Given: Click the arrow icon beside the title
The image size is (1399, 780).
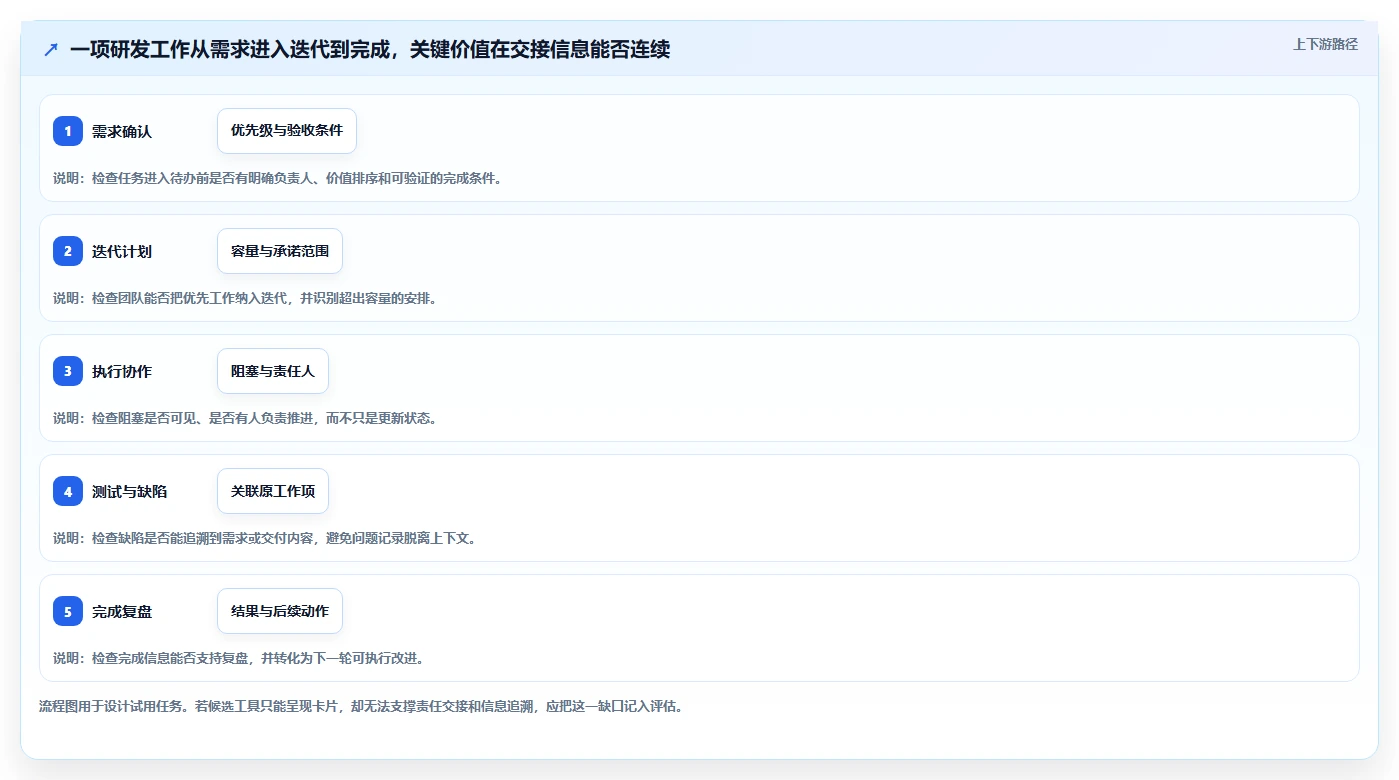Looking at the screenshot, I should pos(51,49).
